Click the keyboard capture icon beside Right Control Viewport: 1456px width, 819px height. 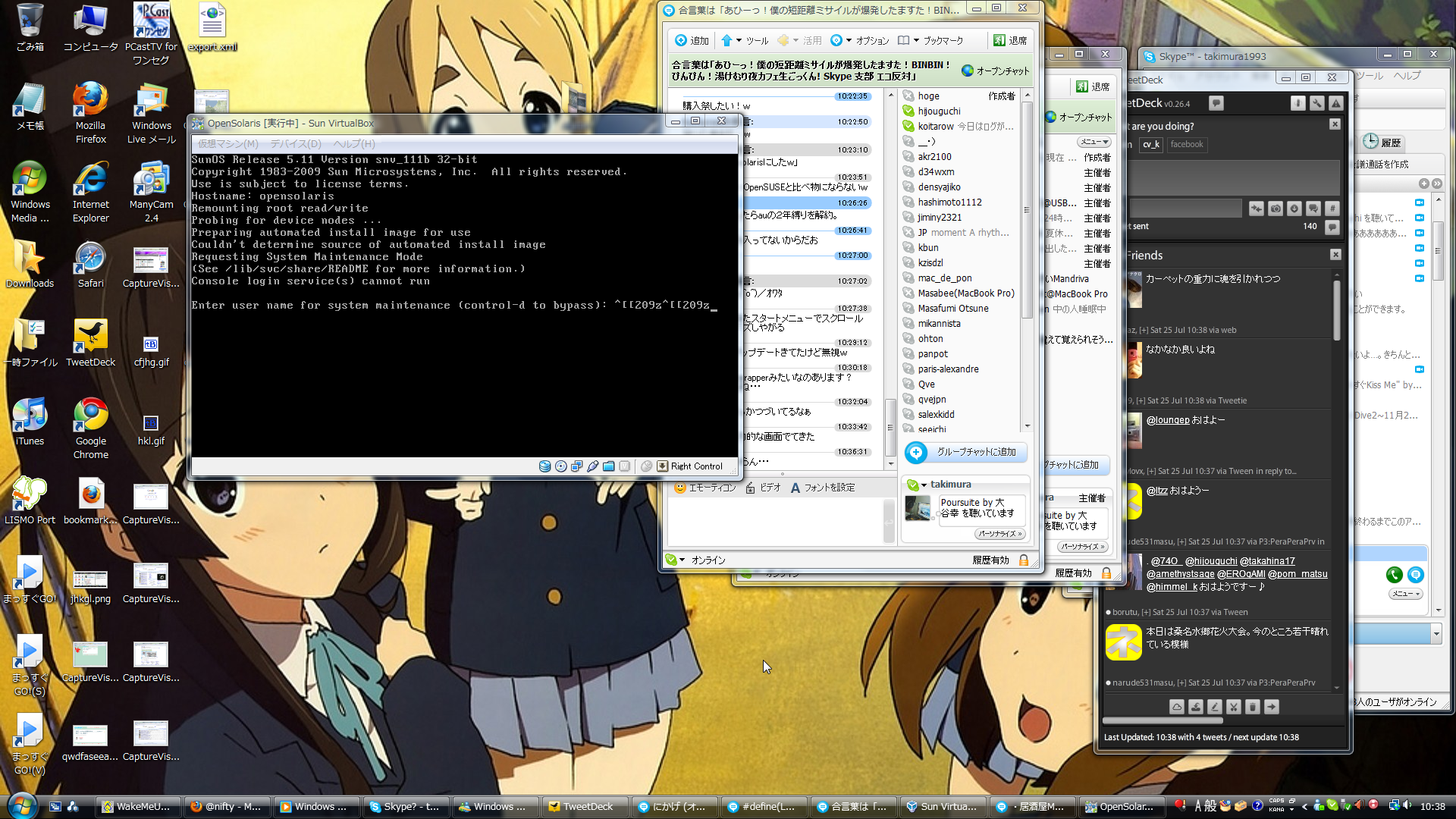[662, 466]
